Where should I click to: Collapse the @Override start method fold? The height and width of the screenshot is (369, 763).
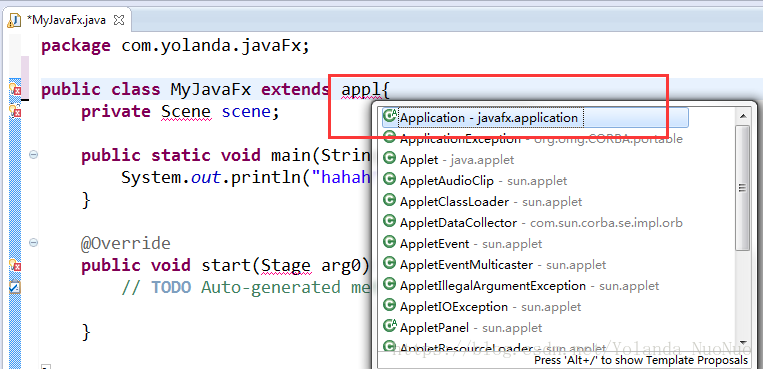(x=34, y=243)
